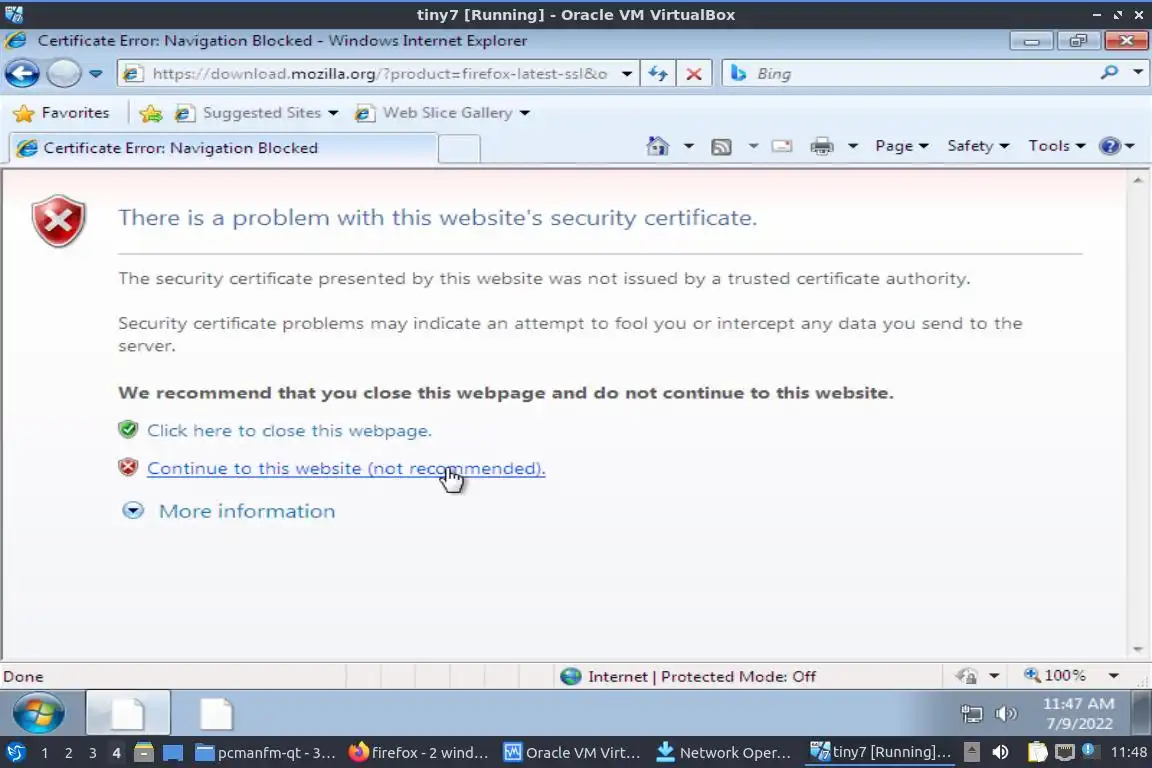Click the host panel volume icon
Image resolution: width=1152 pixels, height=768 pixels.
[1000, 752]
